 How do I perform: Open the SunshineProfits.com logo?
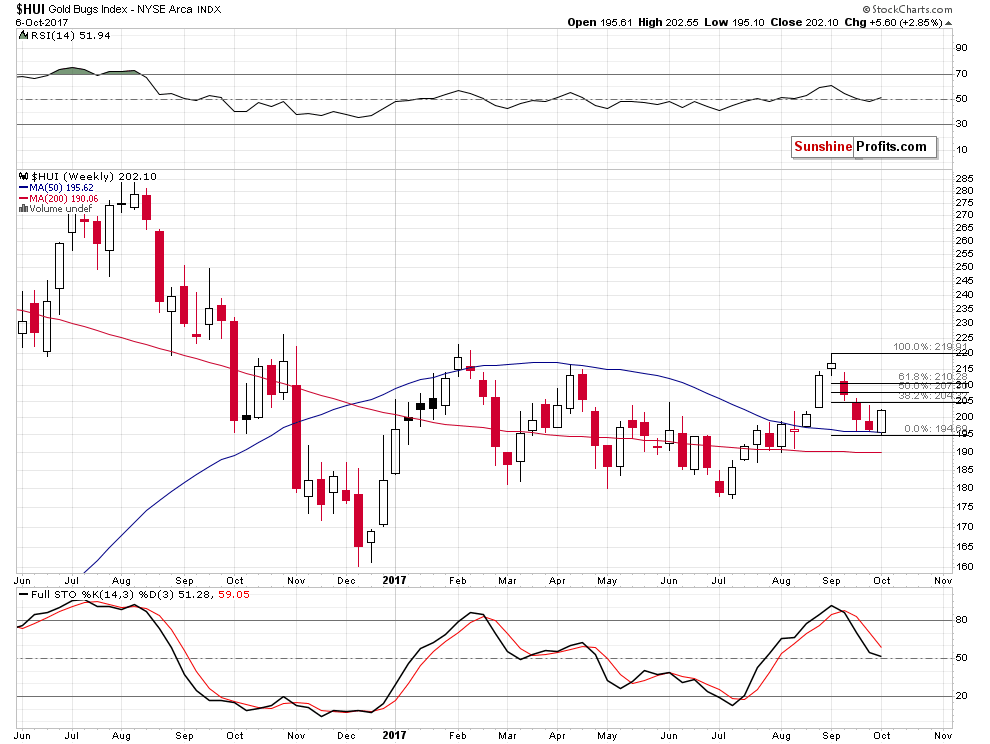click(863, 147)
